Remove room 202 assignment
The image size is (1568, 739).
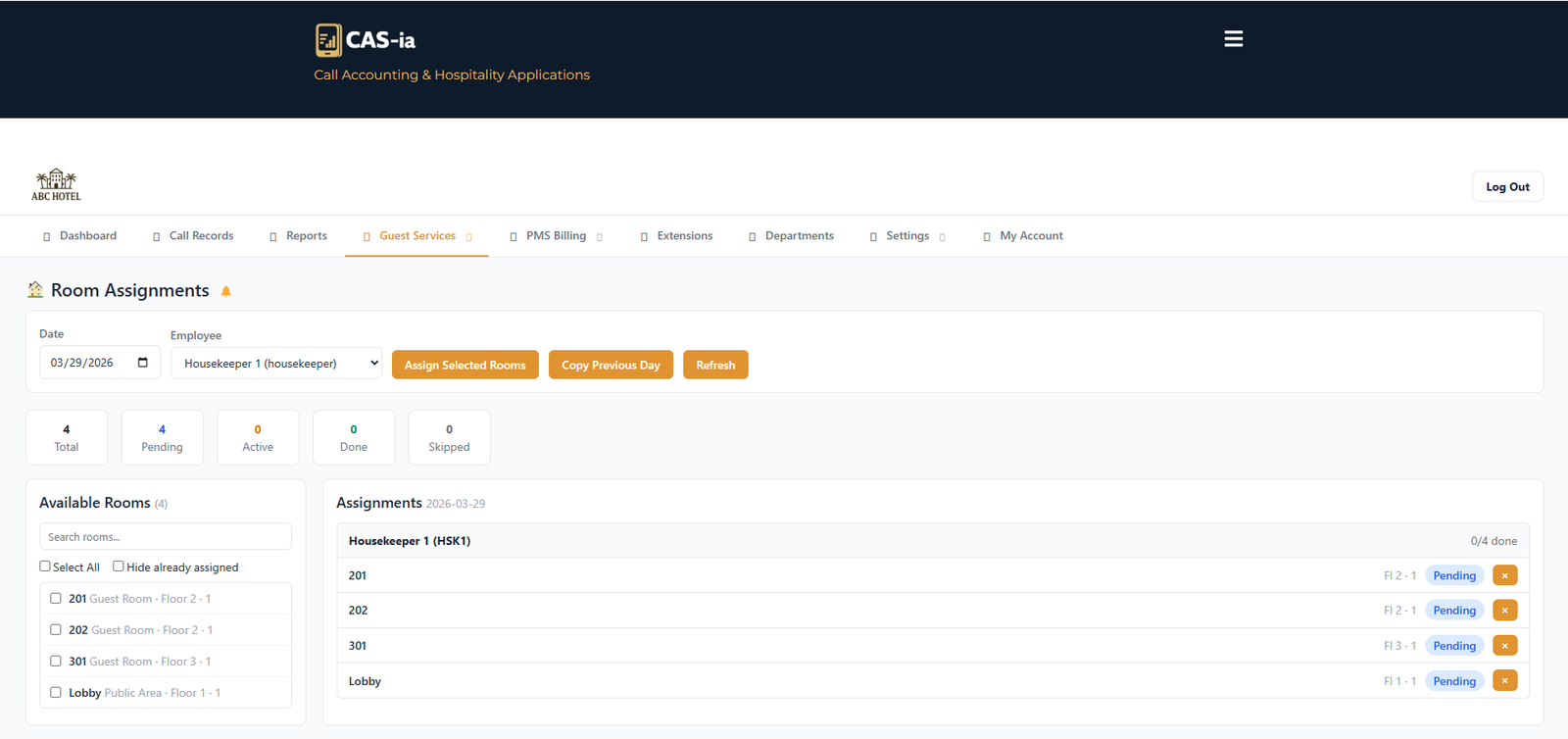coord(1504,611)
